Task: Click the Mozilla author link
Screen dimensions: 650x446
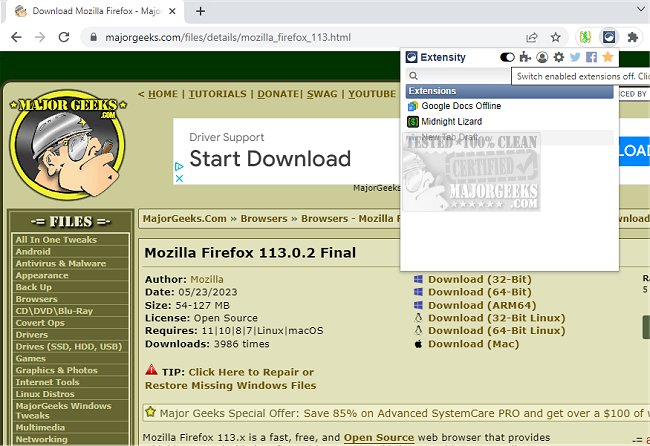Action: coord(207,279)
